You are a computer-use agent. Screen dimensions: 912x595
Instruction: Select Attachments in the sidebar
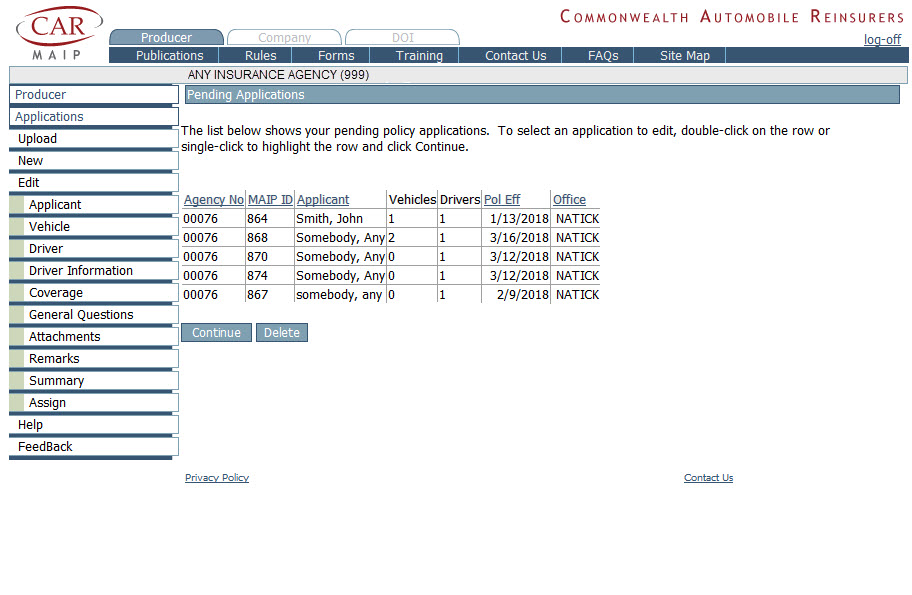tap(64, 337)
